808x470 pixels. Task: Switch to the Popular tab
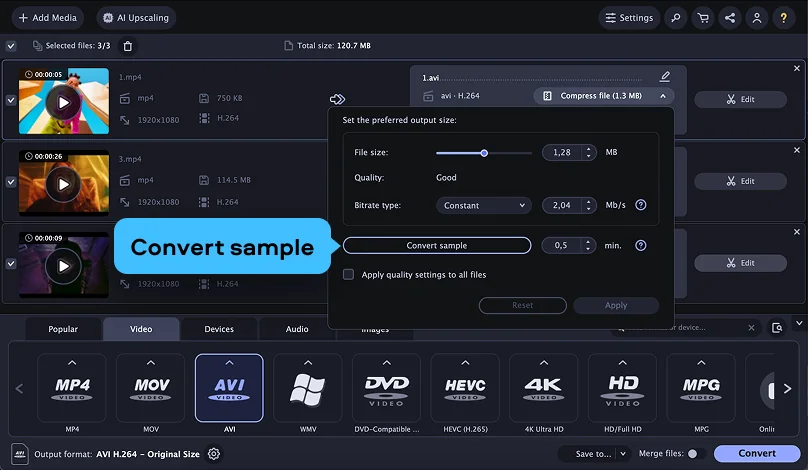coord(63,329)
